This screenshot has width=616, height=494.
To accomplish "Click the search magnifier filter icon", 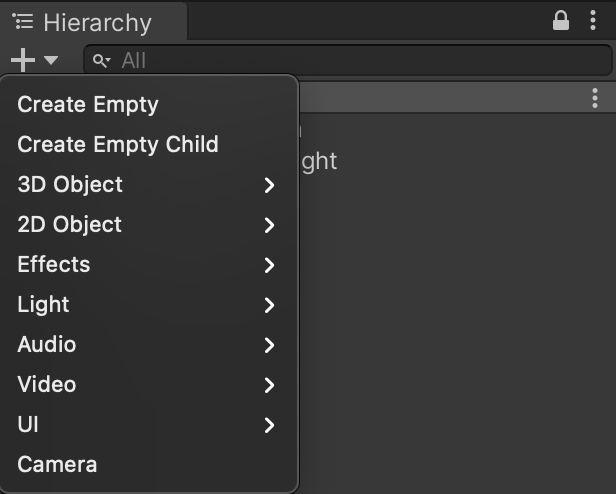I will click(x=101, y=61).
